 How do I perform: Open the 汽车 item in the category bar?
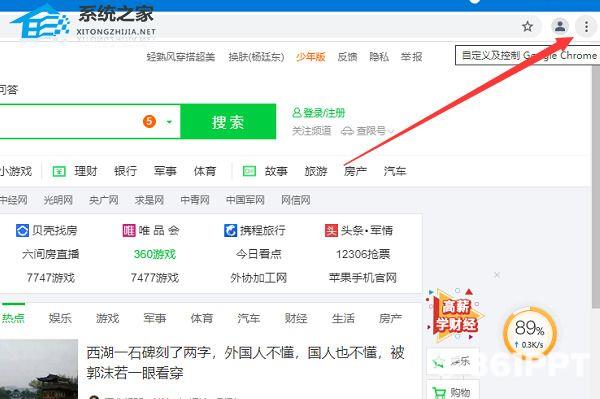point(395,171)
